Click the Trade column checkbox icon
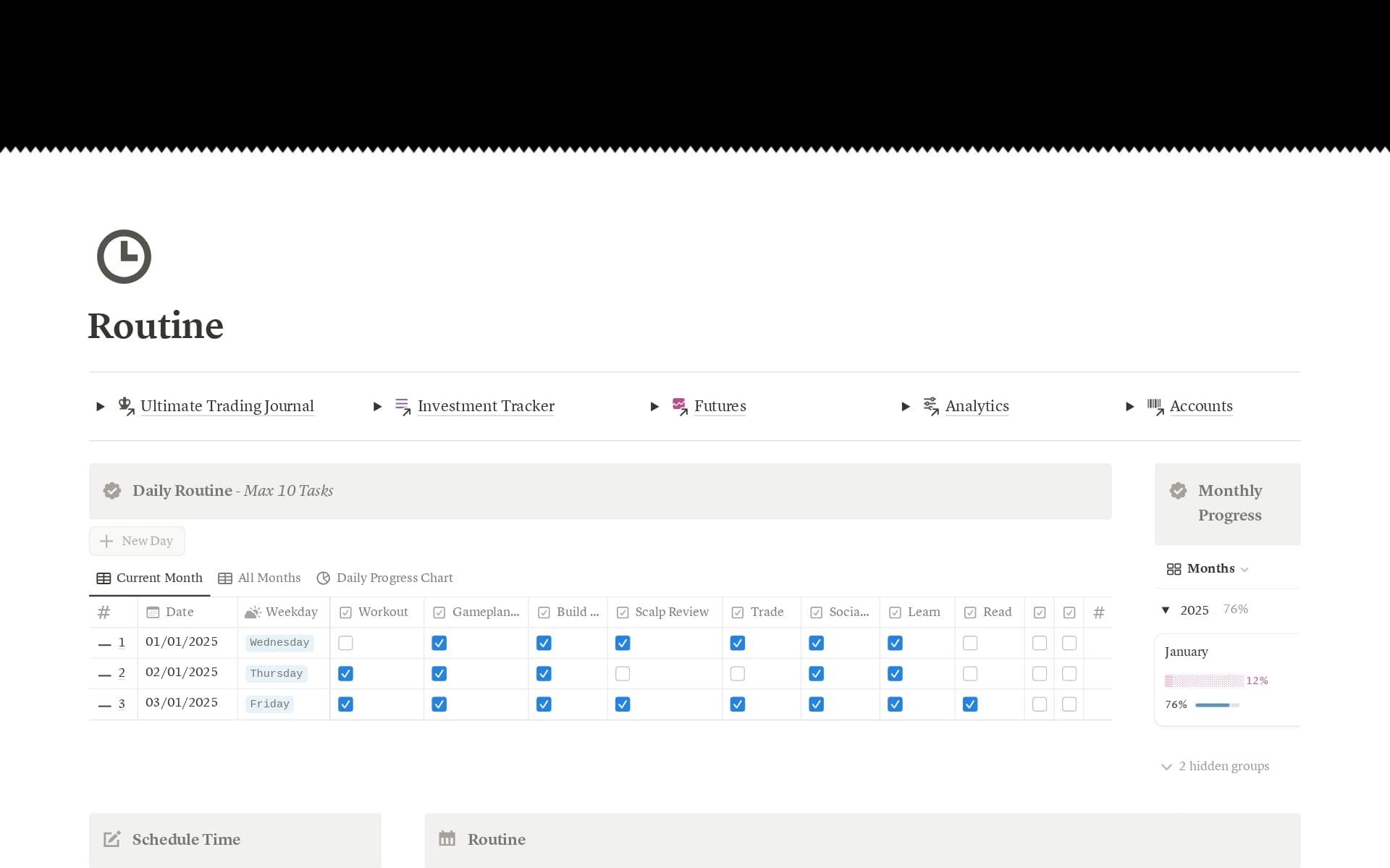The image size is (1390, 868). click(737, 612)
